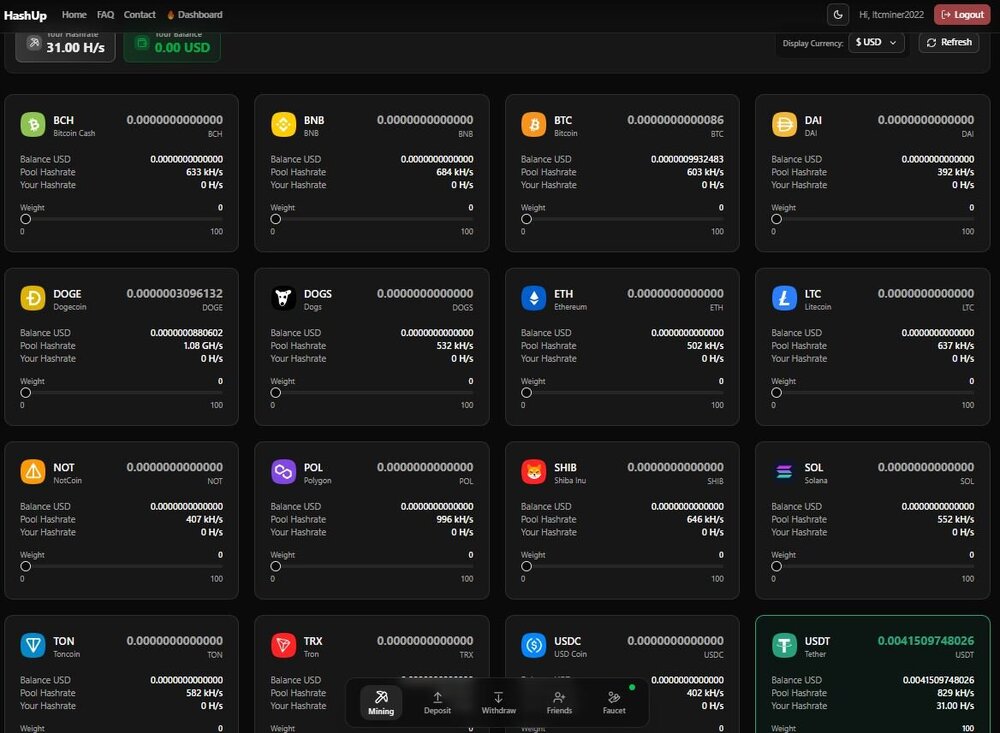The height and width of the screenshot is (733, 1000).
Task: Click the BTC balance 0.0000000000086
Action: [x=675, y=120]
